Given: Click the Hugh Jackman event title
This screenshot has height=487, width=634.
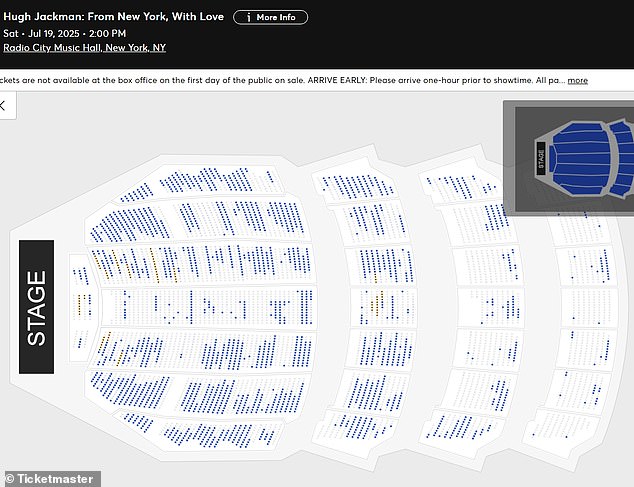Looking at the screenshot, I should point(114,17).
